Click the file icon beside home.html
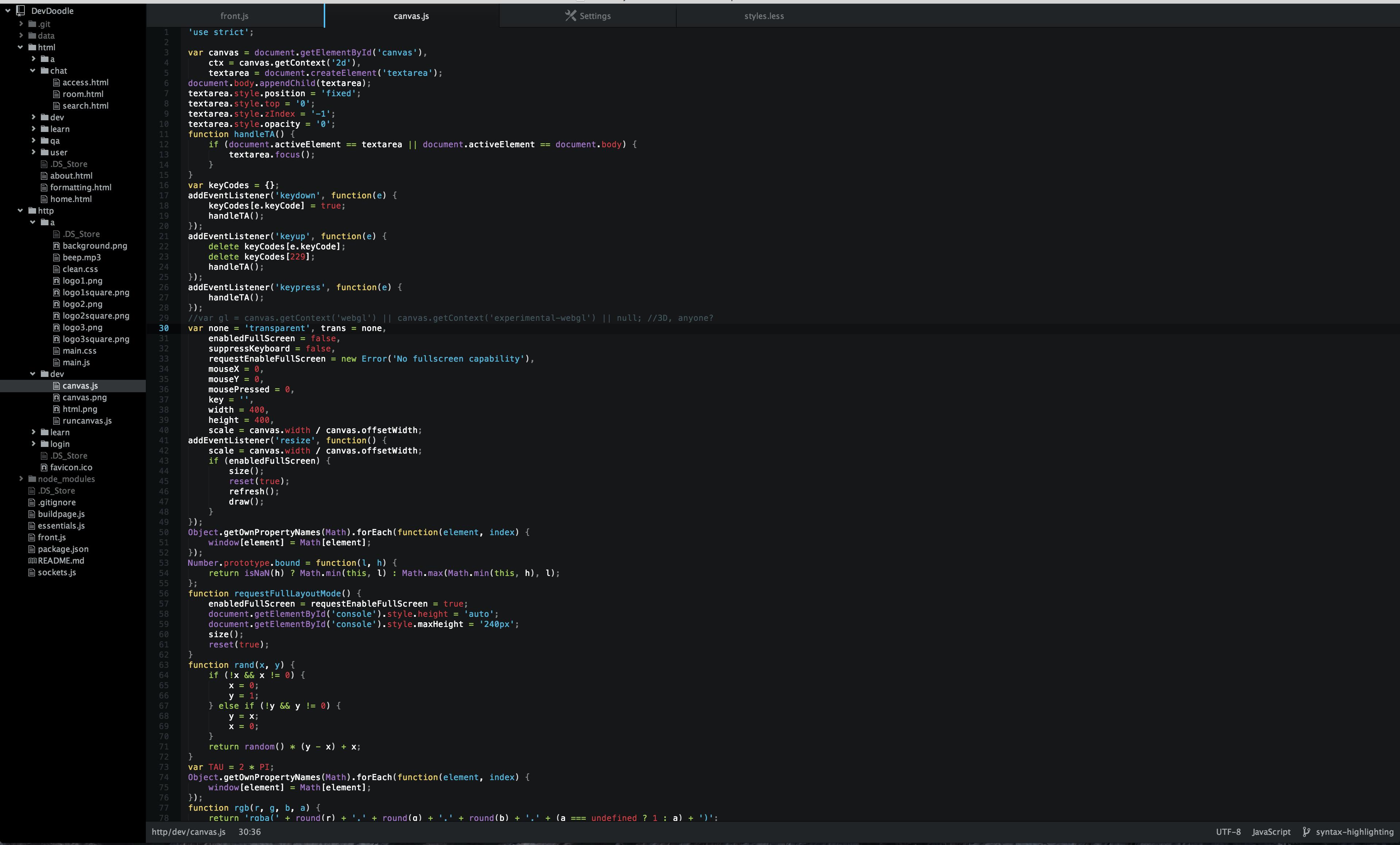This screenshot has width=1400, height=845. tap(44, 199)
